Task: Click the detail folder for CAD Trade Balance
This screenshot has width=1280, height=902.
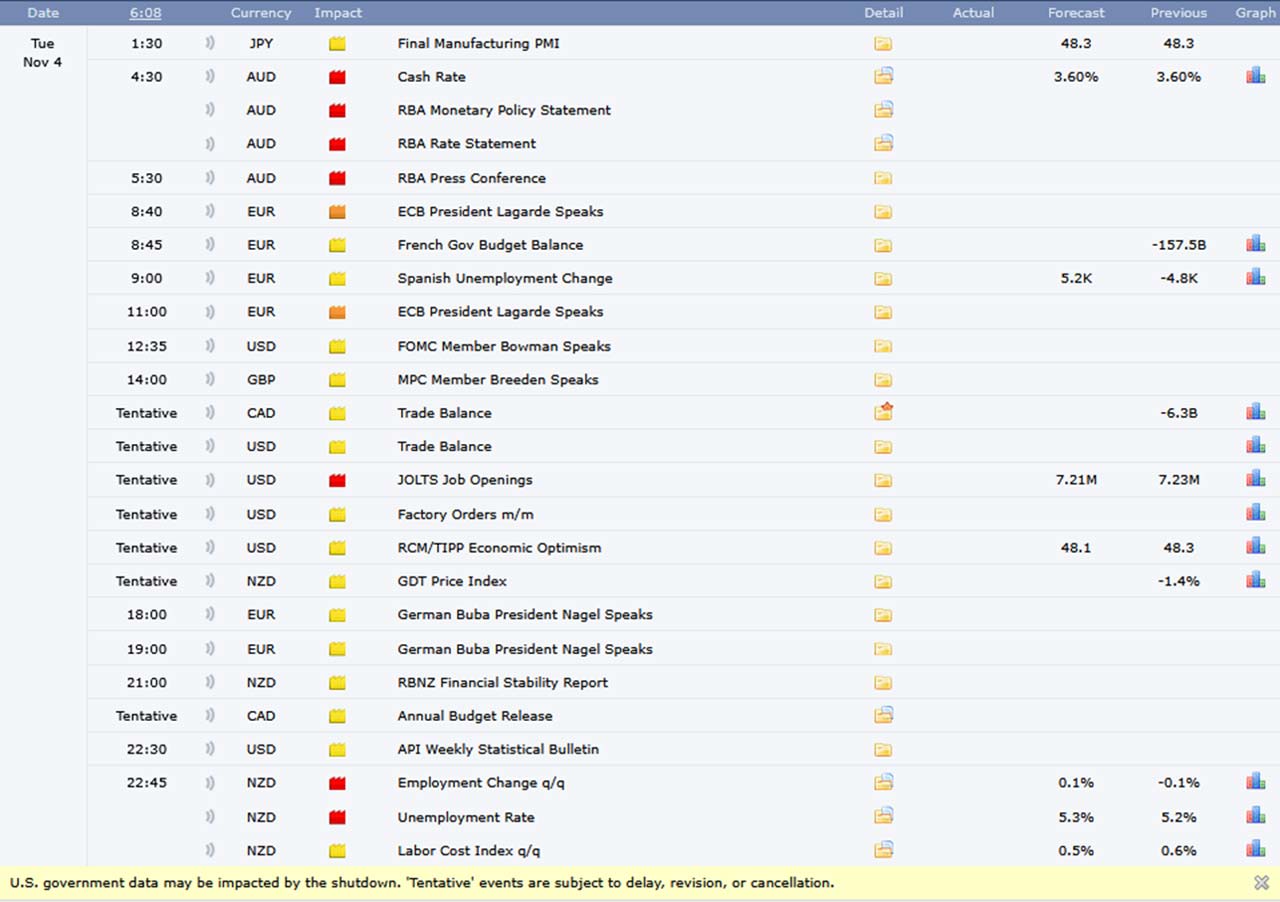Action: click(x=883, y=412)
